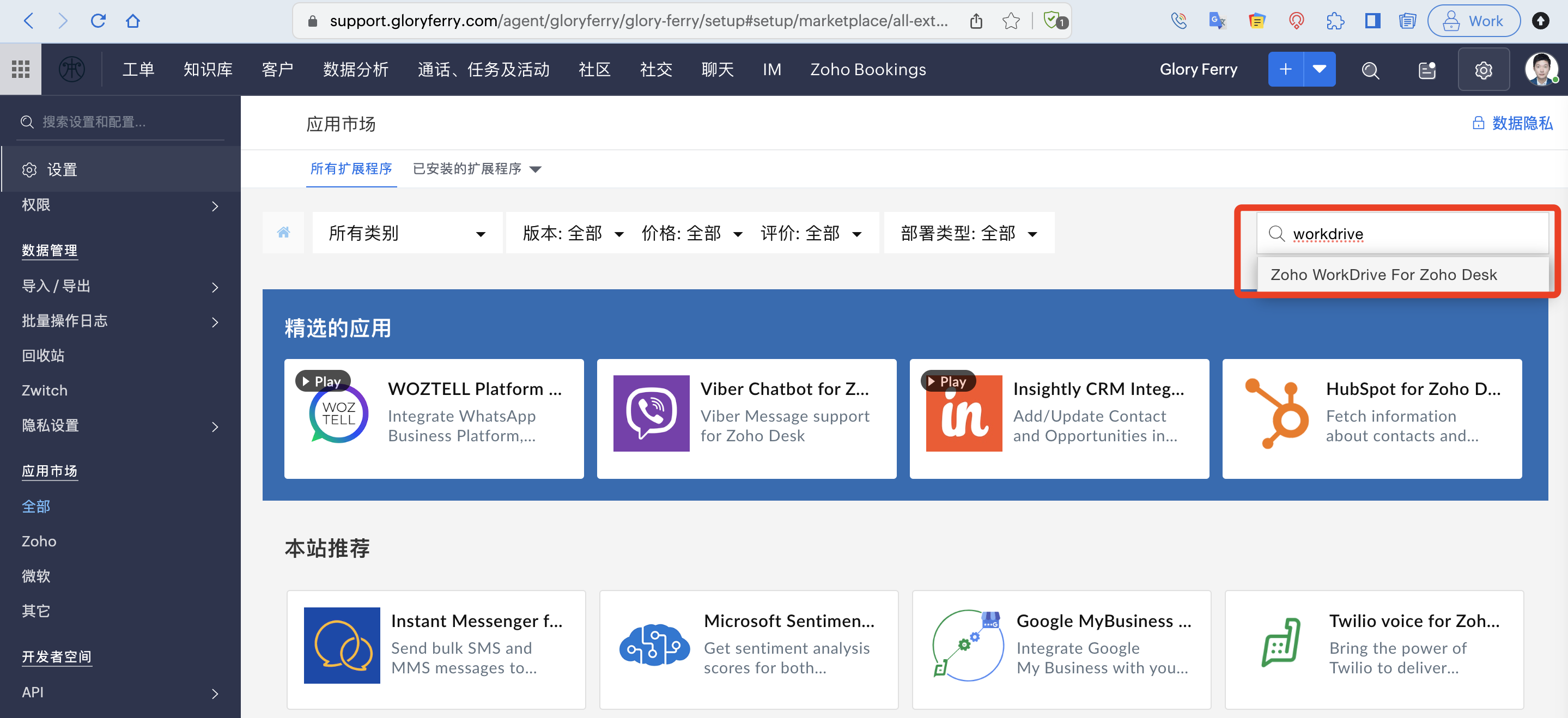1568x718 pixels.
Task: Open the 所有类别 category dropdown
Action: pos(407,233)
